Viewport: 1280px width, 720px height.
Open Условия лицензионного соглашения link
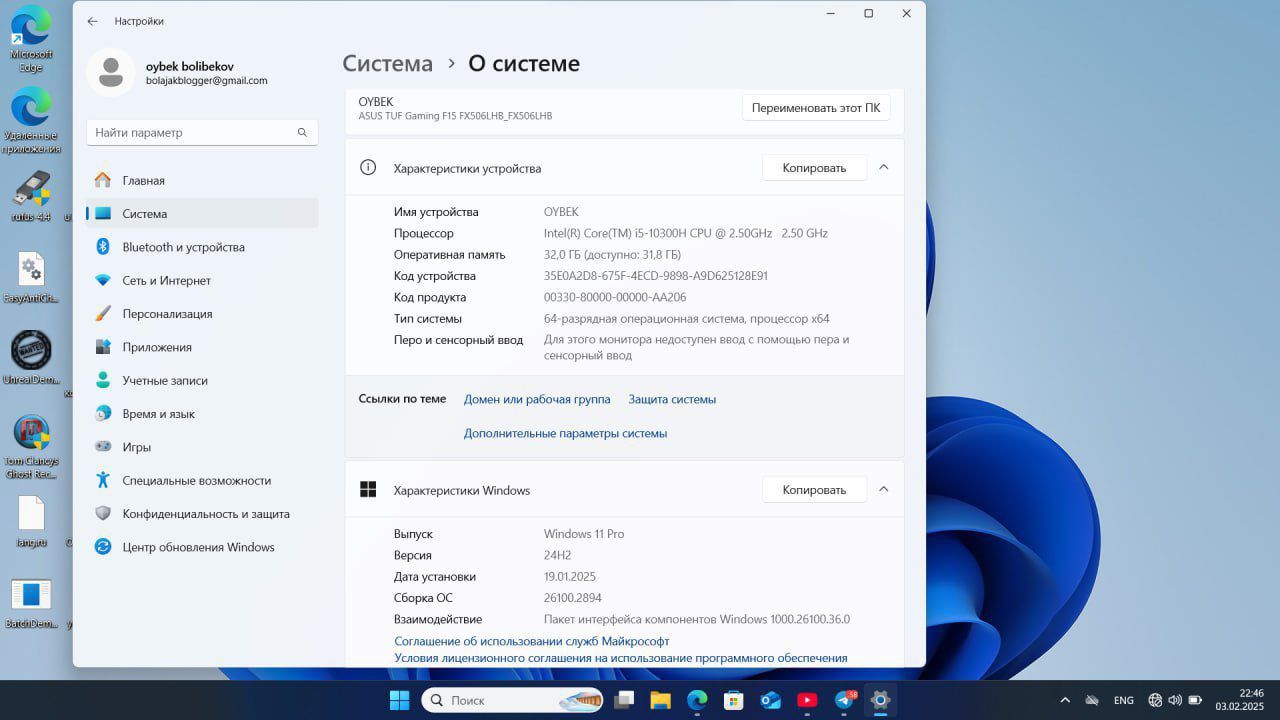point(621,658)
